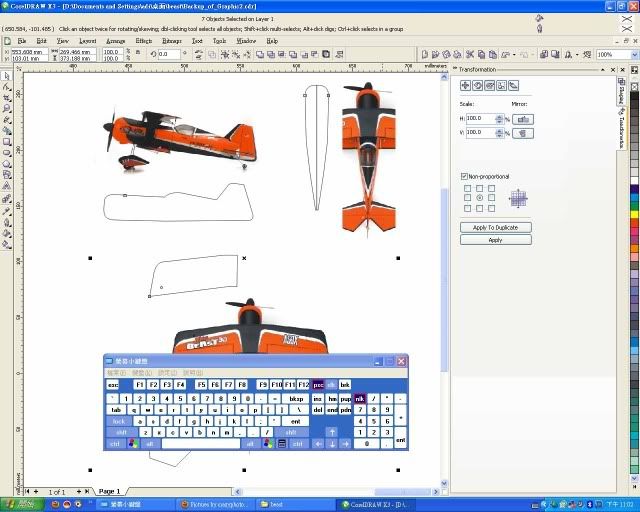
Task: Select the Crop tool in the toolbox
Action: point(7,98)
